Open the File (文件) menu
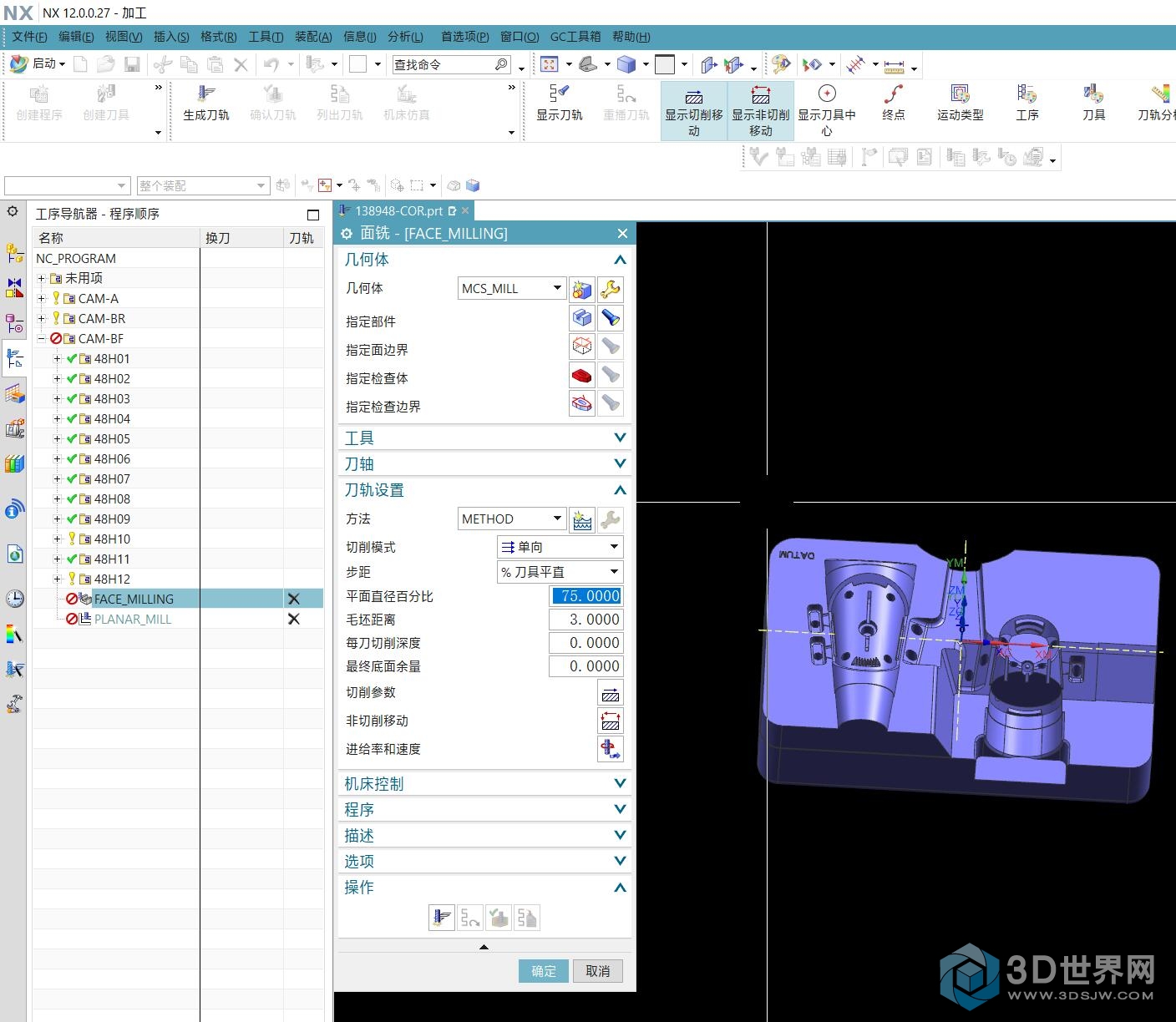1176x1022 pixels. pyautogui.click(x=29, y=37)
